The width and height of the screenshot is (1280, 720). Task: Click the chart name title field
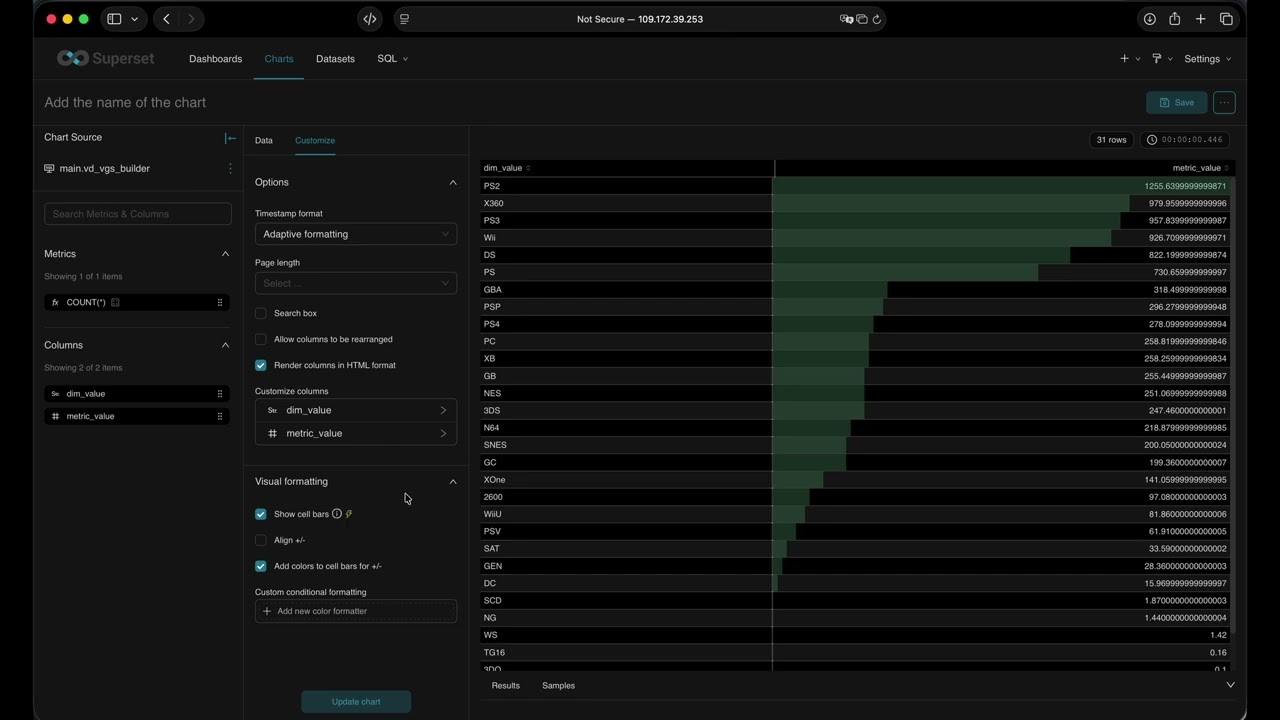tap(125, 102)
